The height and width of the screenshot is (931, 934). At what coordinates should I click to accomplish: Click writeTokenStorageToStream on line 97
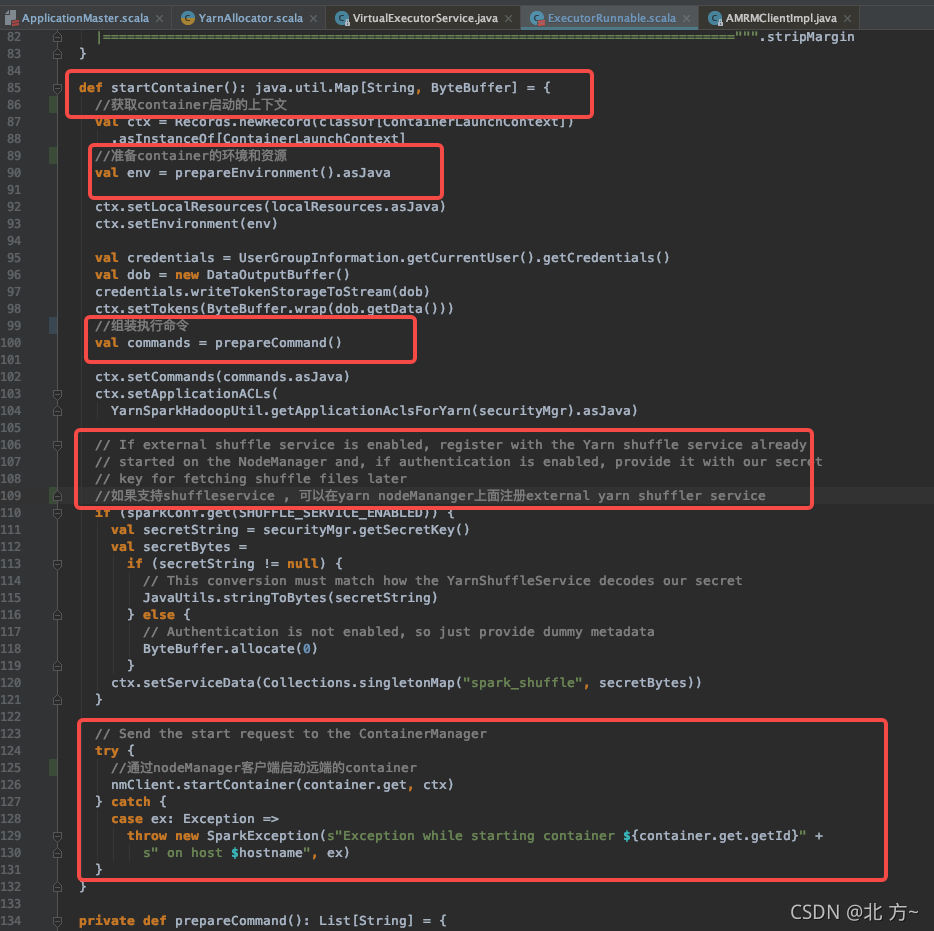pyautogui.click(x=290, y=292)
